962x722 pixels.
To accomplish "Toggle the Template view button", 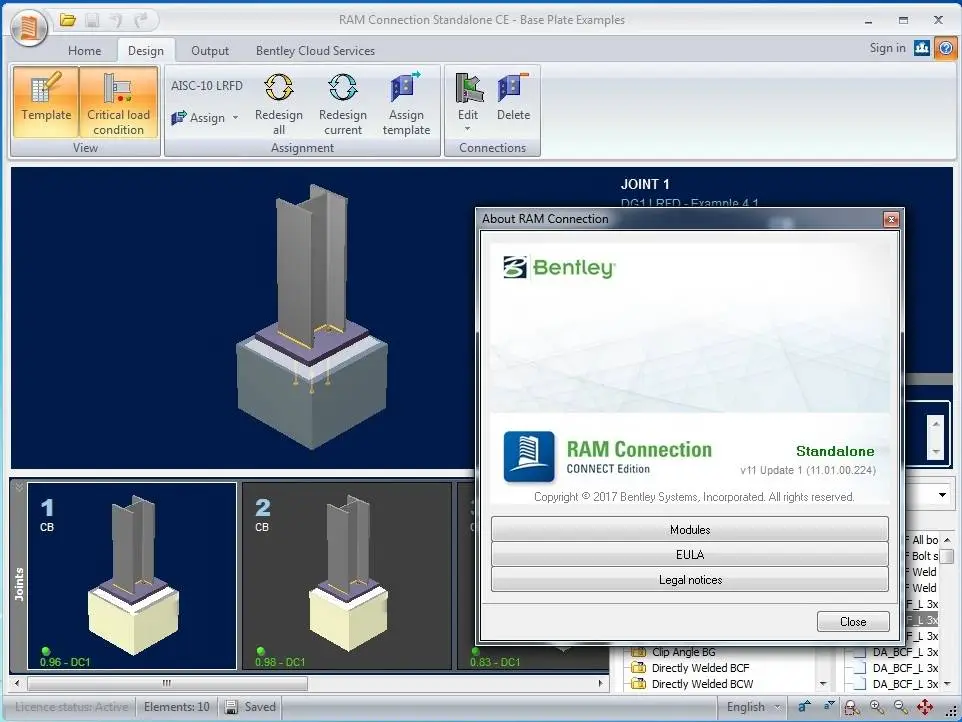I will pyautogui.click(x=46, y=101).
